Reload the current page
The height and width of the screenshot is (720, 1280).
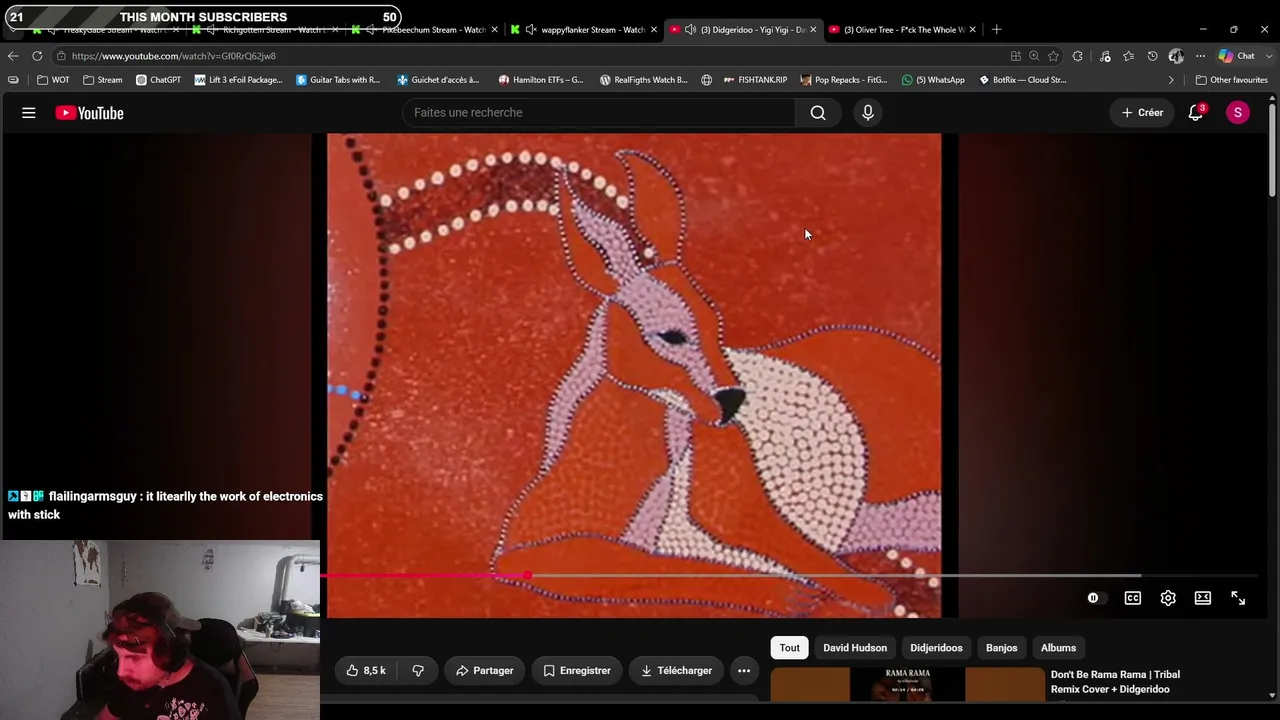37,56
